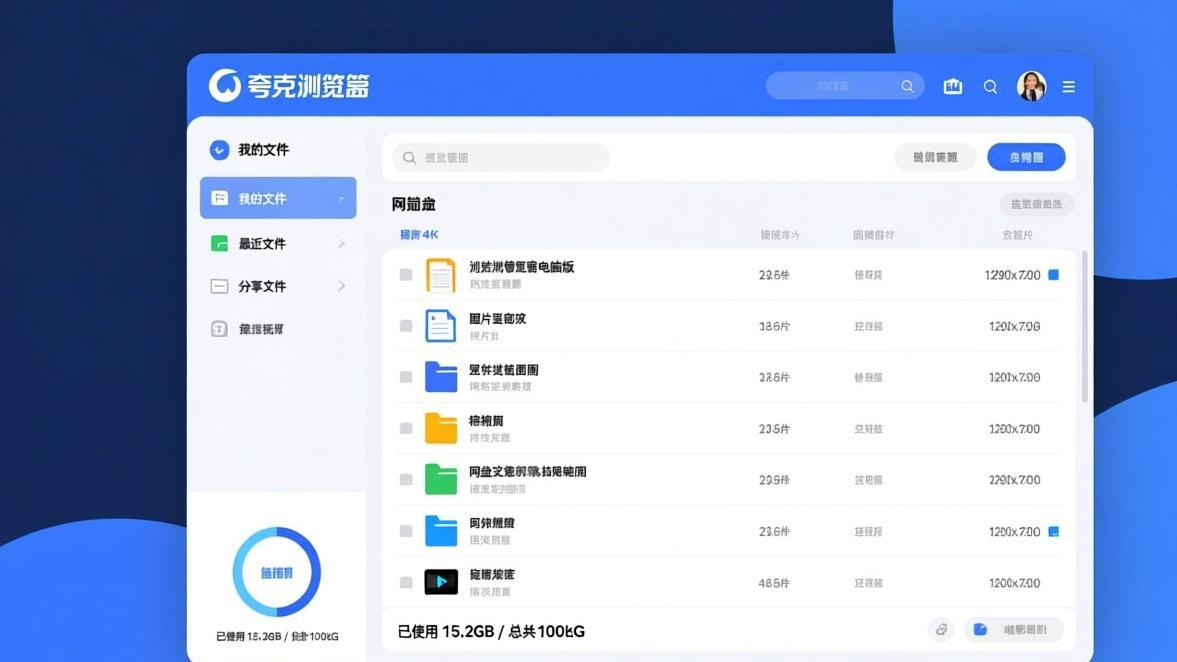Open 分享文件 in the sidebar
The height and width of the screenshot is (662, 1177).
pos(278,286)
